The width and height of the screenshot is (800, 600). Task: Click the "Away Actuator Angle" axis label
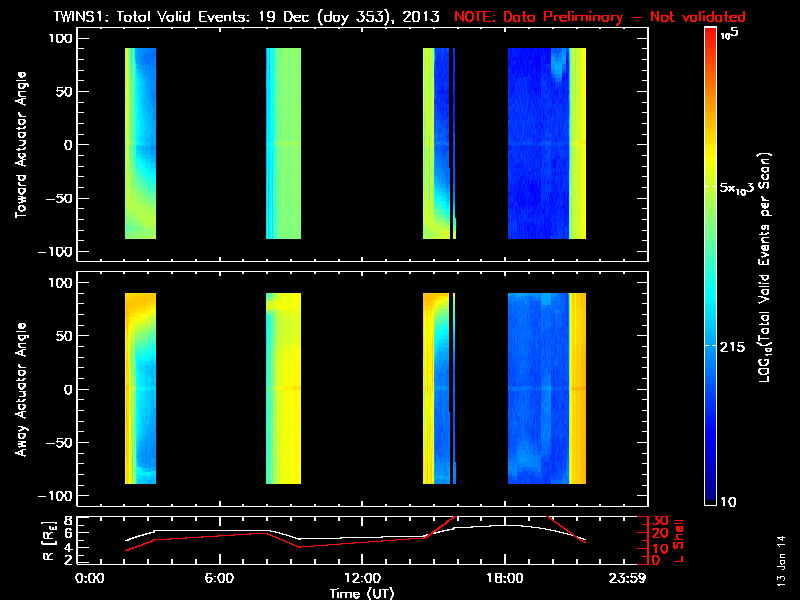coord(21,389)
